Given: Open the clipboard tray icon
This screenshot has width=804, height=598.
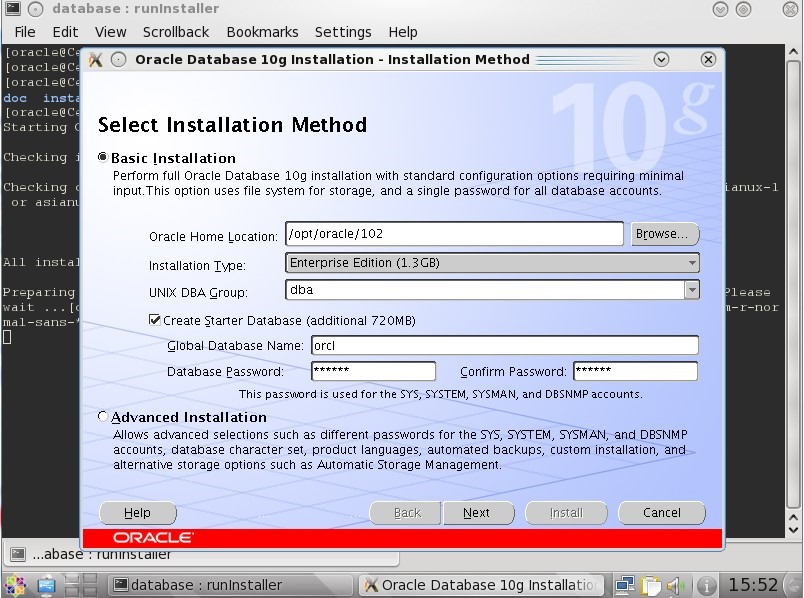Looking at the screenshot, I should coord(652,585).
